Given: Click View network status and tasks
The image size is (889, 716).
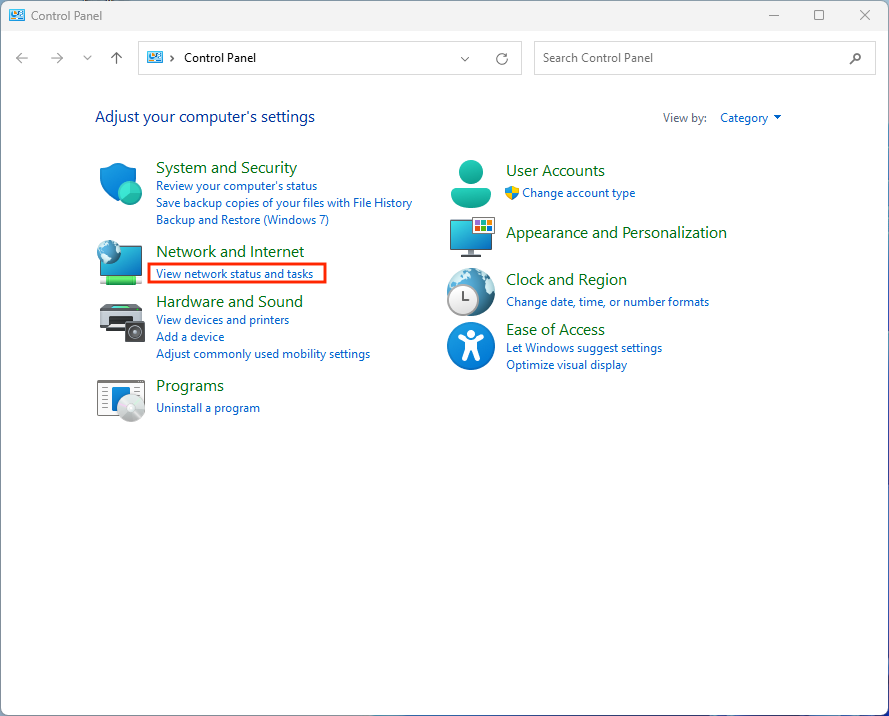Looking at the screenshot, I should (234, 274).
